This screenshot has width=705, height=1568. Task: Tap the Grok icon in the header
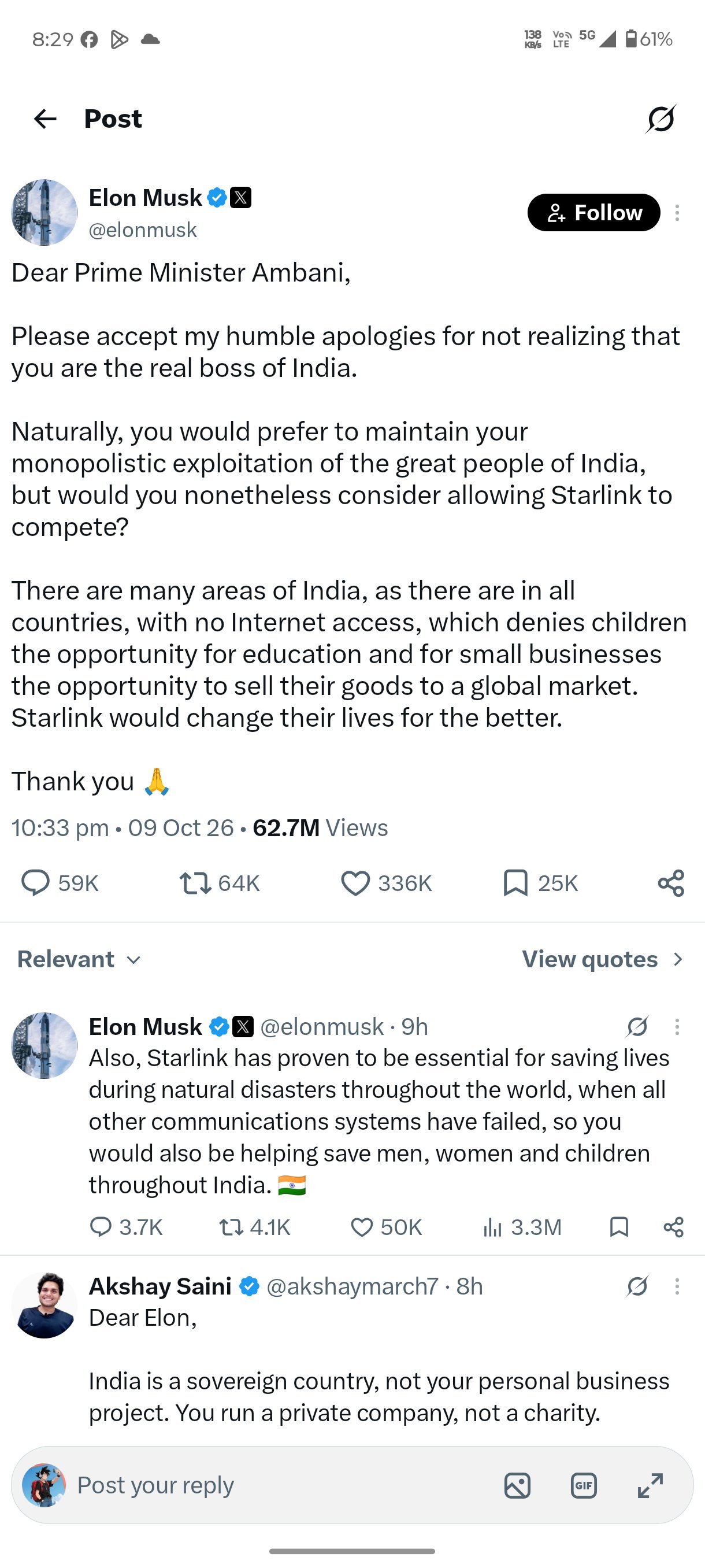(661, 119)
